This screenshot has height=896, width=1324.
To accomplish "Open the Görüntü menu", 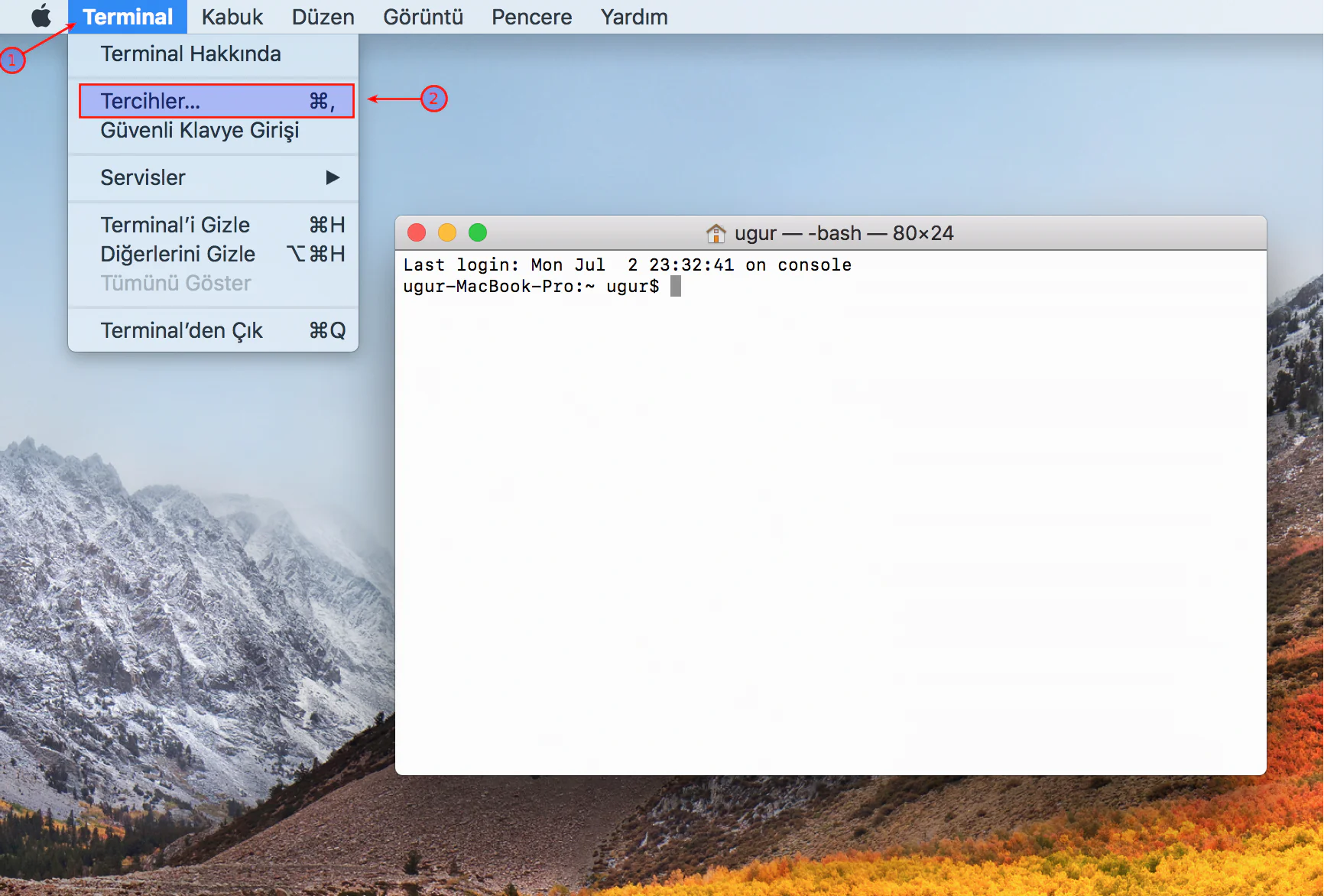I will [x=423, y=17].
